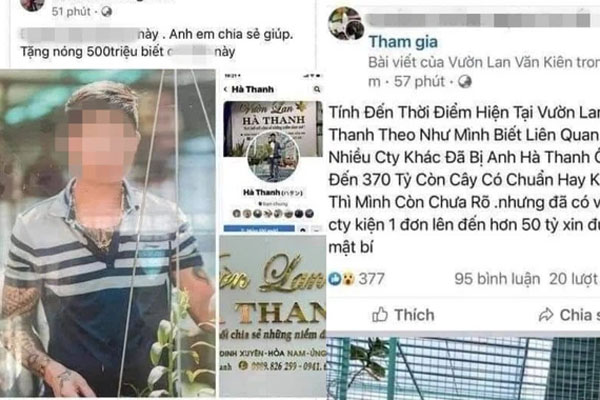Open the 57 phút timestamp link
This screenshot has width=600, height=400.
(x=419, y=82)
